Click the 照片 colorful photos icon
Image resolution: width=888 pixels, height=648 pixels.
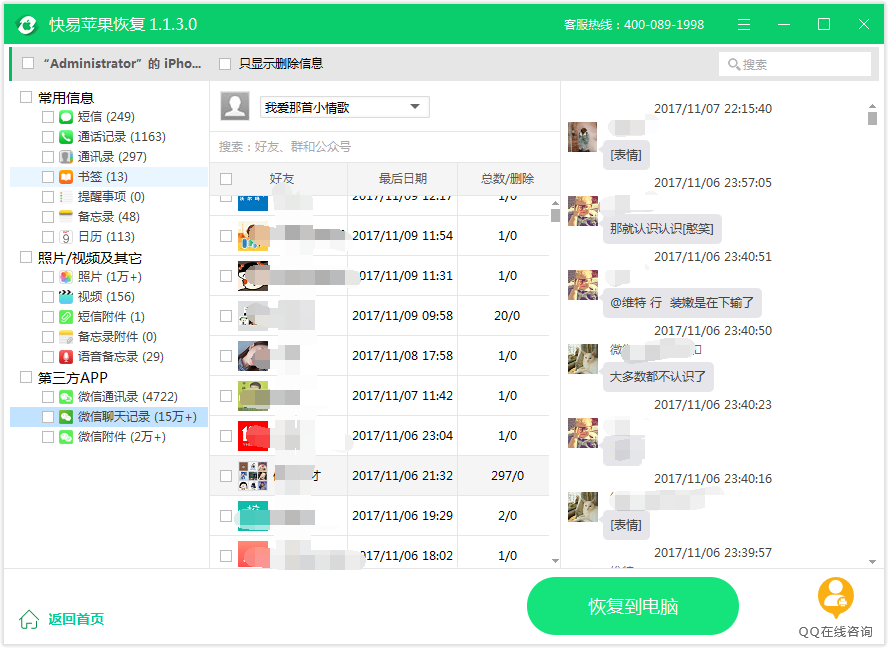click(x=66, y=277)
